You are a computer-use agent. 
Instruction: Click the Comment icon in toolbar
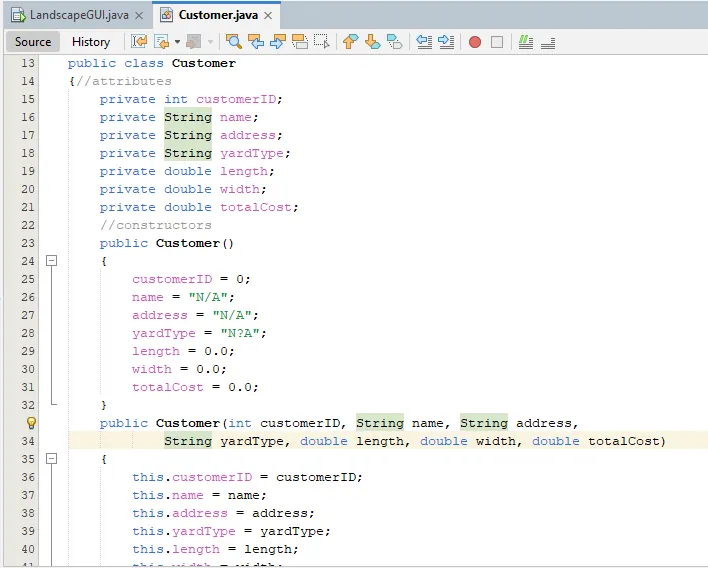tap(526, 42)
